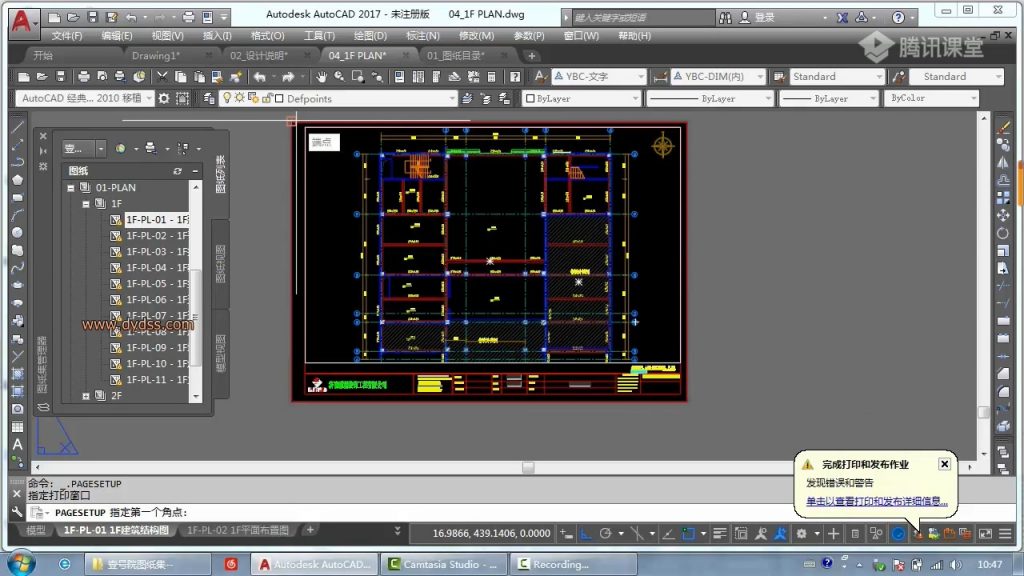This screenshot has height=576, width=1024.
Task: Open the YBC-DIM(内) dimension style dropdown
Action: click(x=718, y=77)
